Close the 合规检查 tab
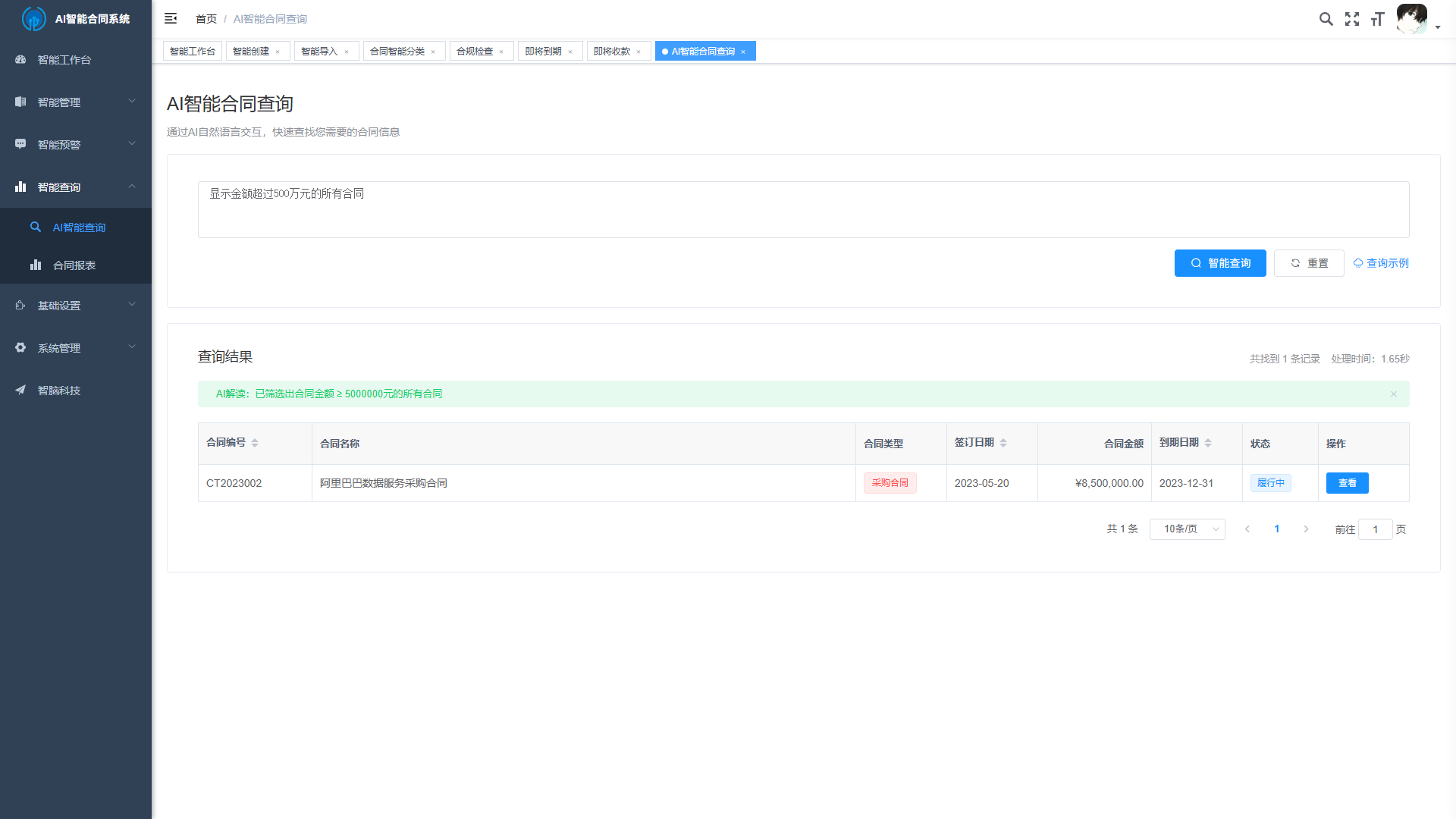Screen dimensions: 1456x819 [x=501, y=52]
